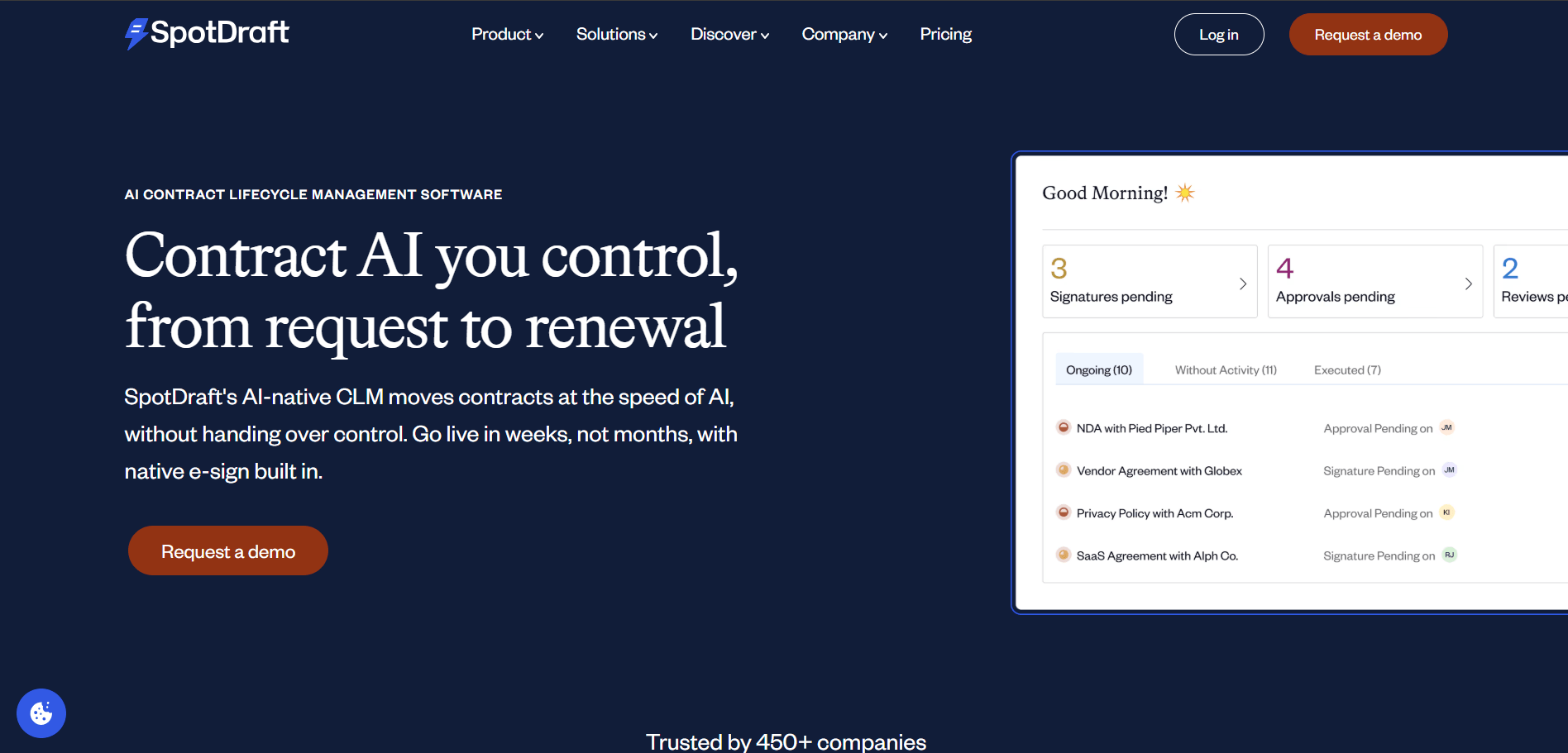Image resolution: width=1568 pixels, height=753 pixels.
Task: Switch to Without Activity (11) tab
Action: tap(1226, 369)
